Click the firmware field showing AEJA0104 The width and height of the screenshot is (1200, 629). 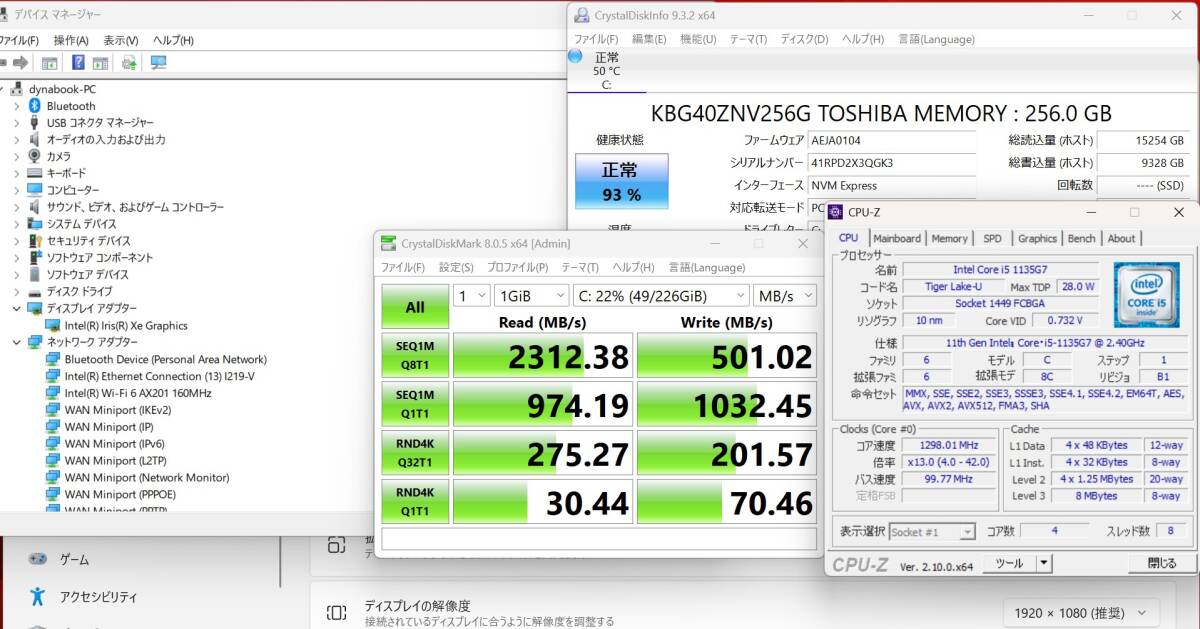(x=892, y=141)
